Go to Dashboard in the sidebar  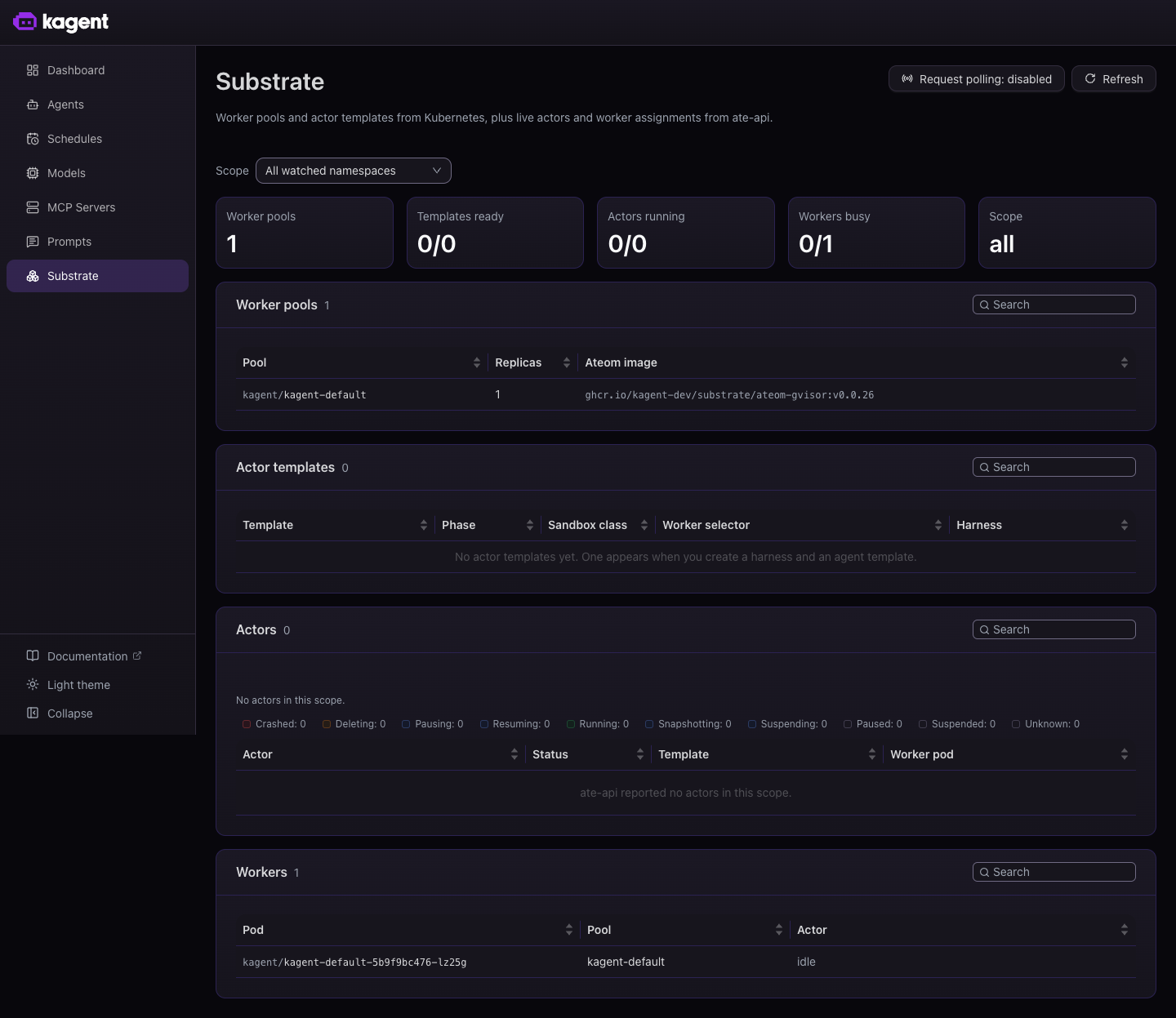(x=97, y=70)
